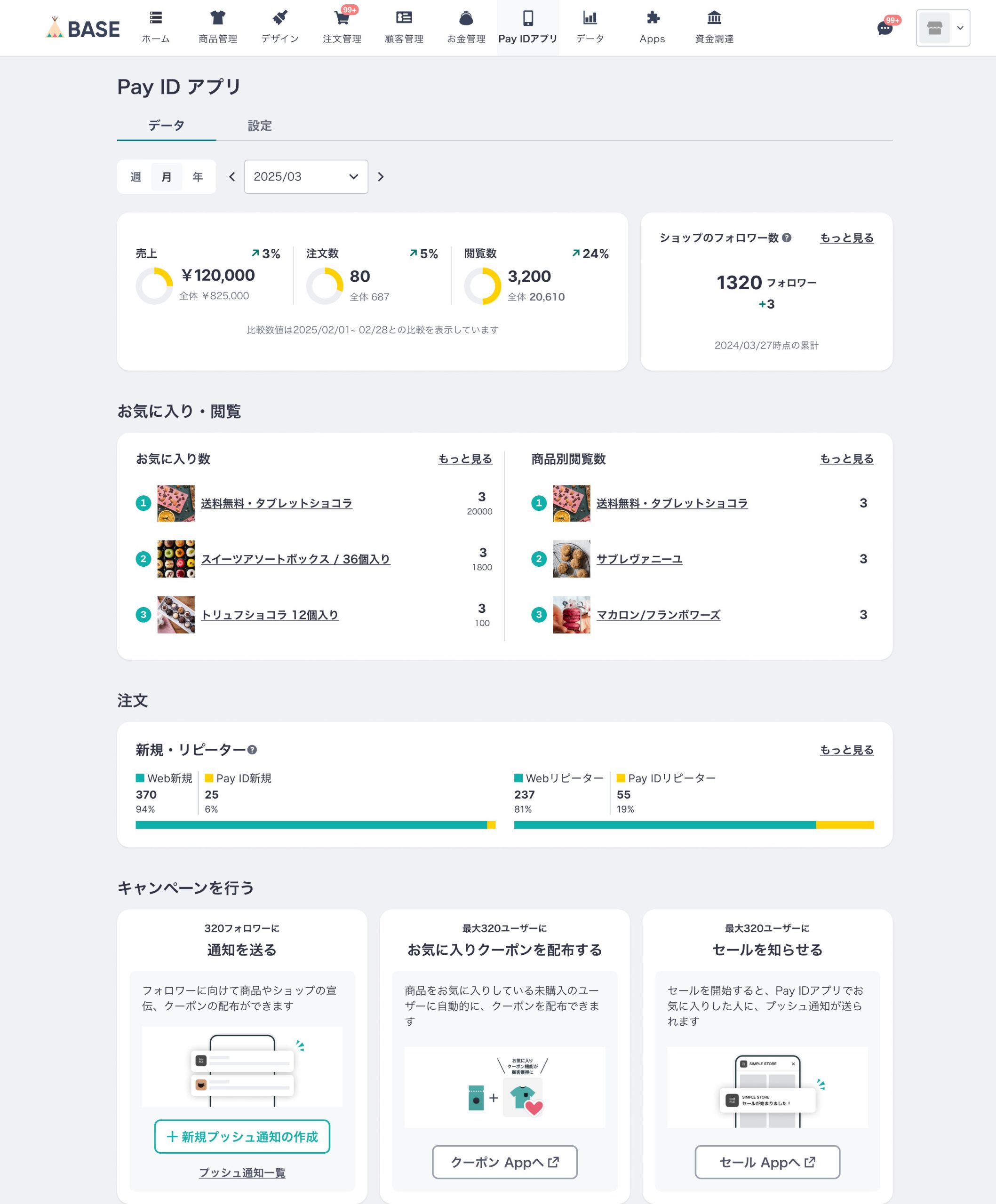
Task: Open chat messages notification icon
Action: (885, 28)
